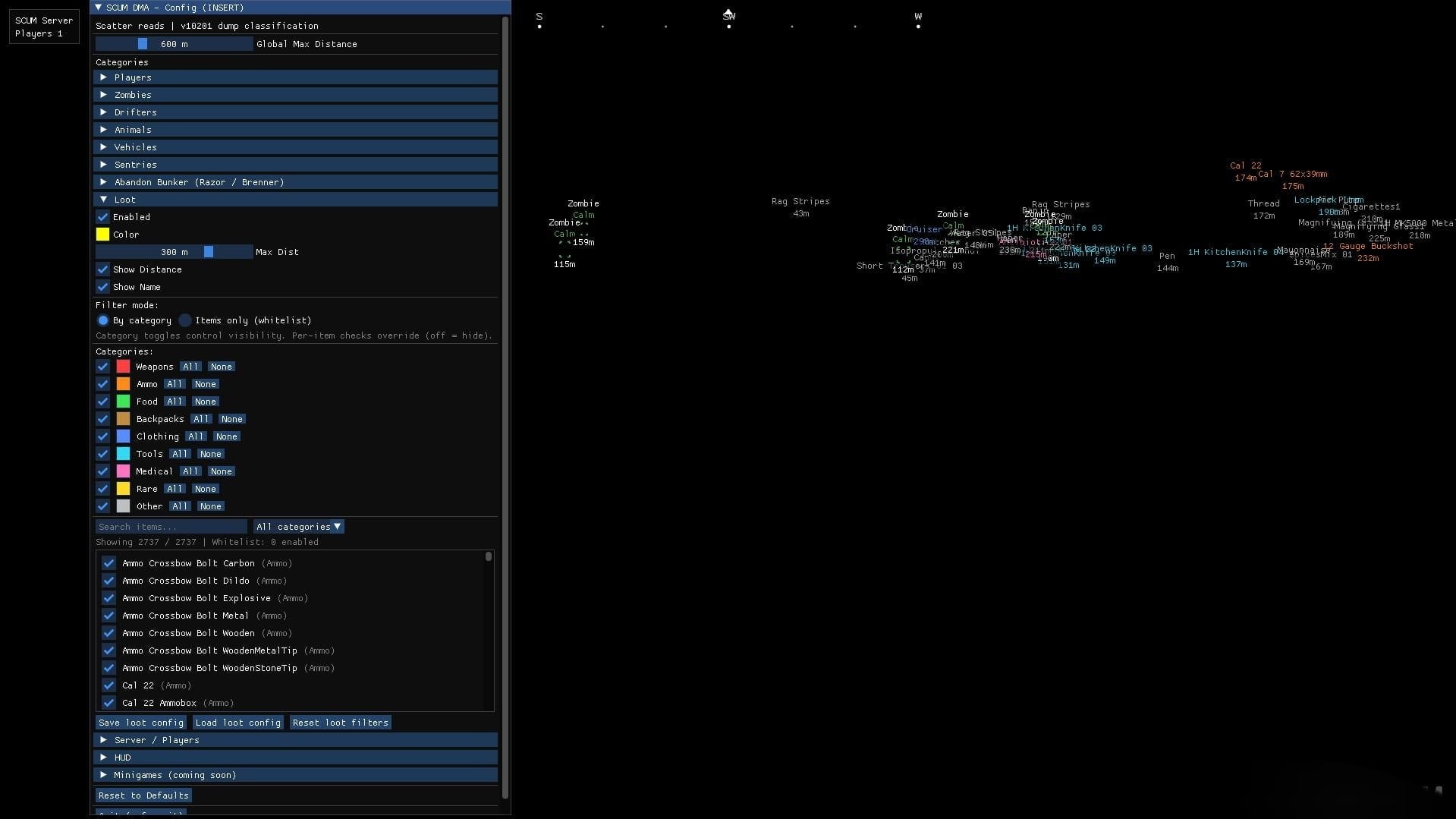Click None for the Clothing category
The image size is (1456, 819).
click(x=227, y=436)
